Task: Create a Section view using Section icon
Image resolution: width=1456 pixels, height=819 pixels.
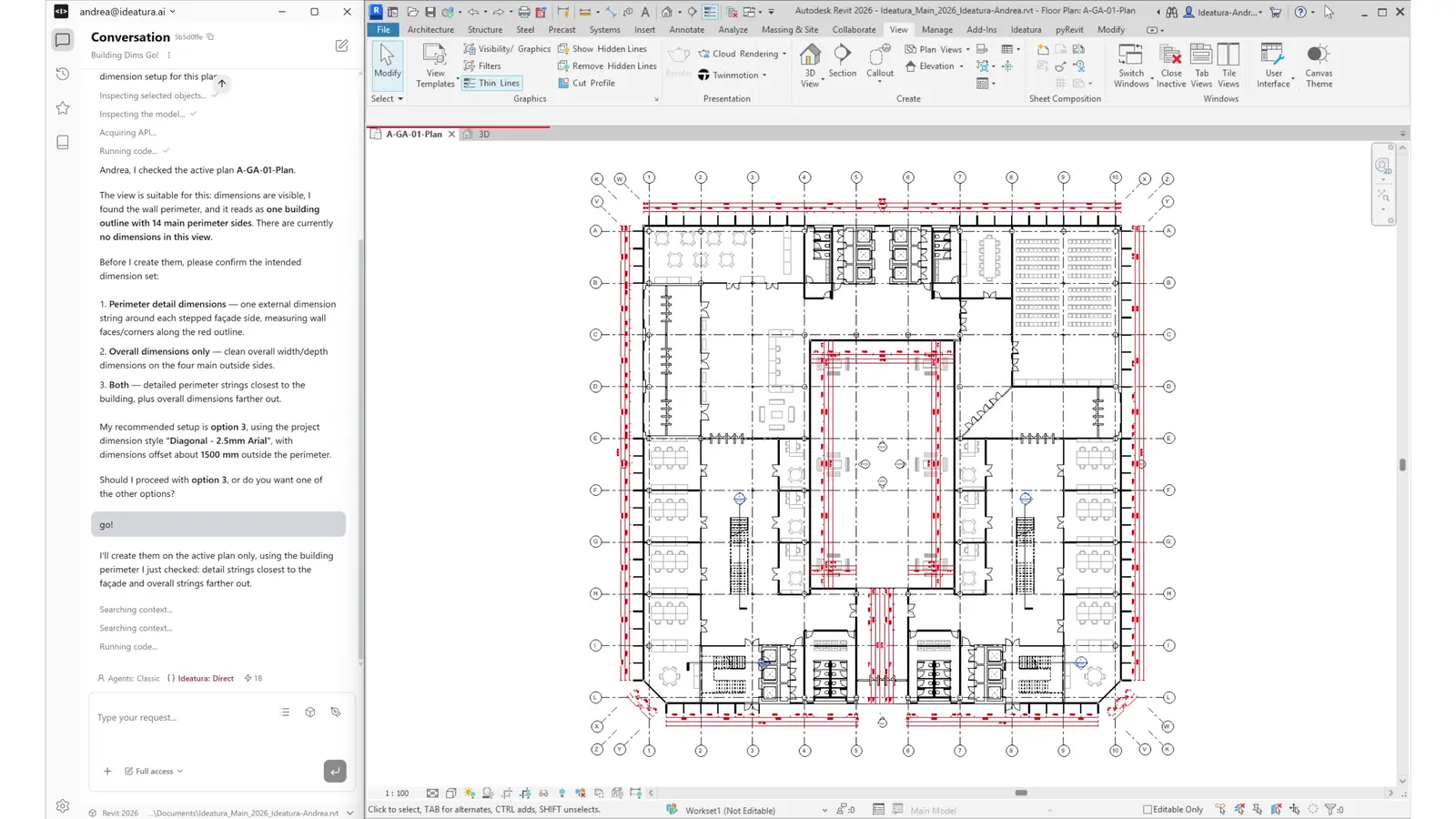Action: tap(842, 55)
